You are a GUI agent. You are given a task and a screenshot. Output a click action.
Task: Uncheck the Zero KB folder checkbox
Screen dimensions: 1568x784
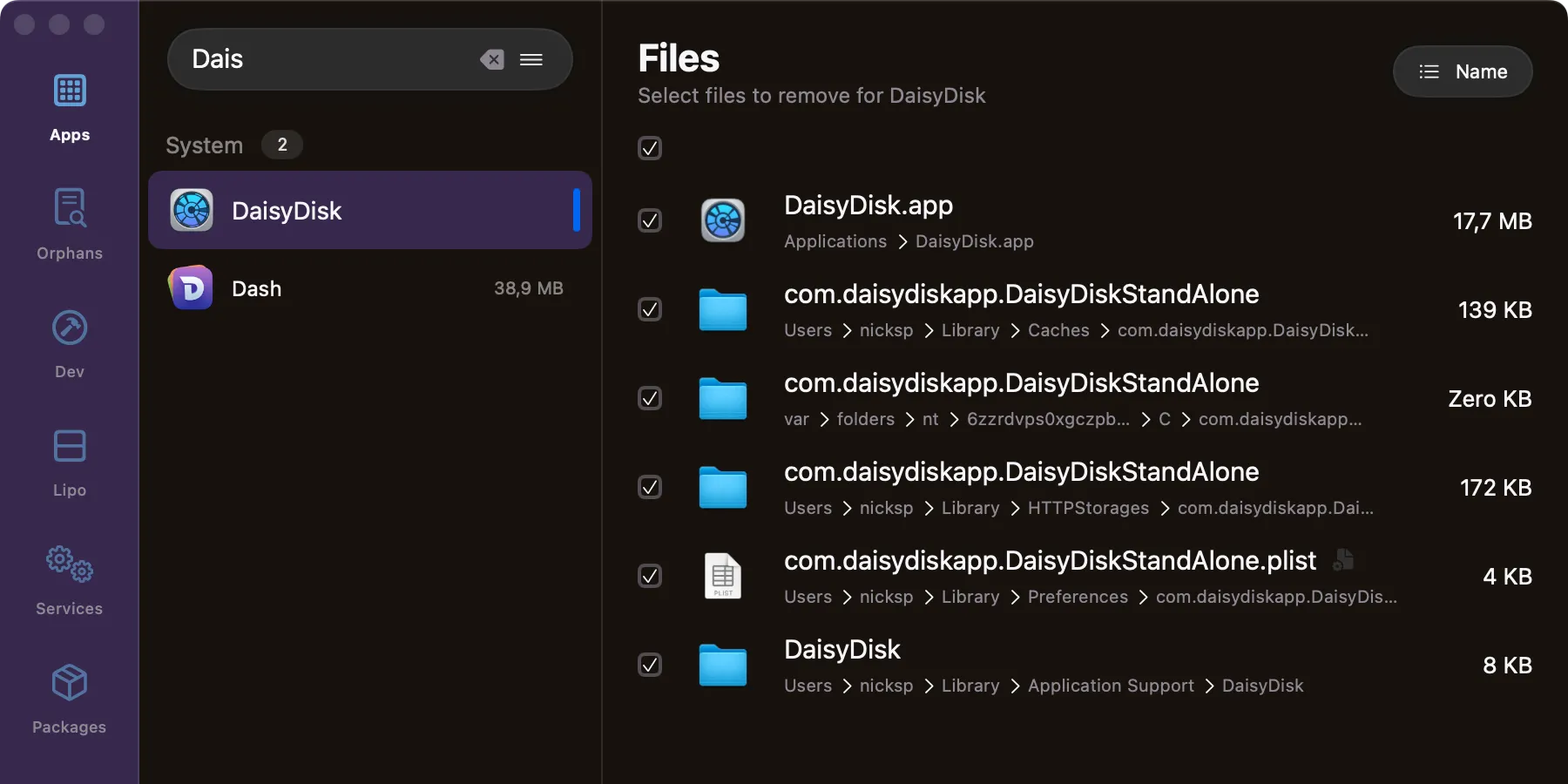tap(650, 398)
